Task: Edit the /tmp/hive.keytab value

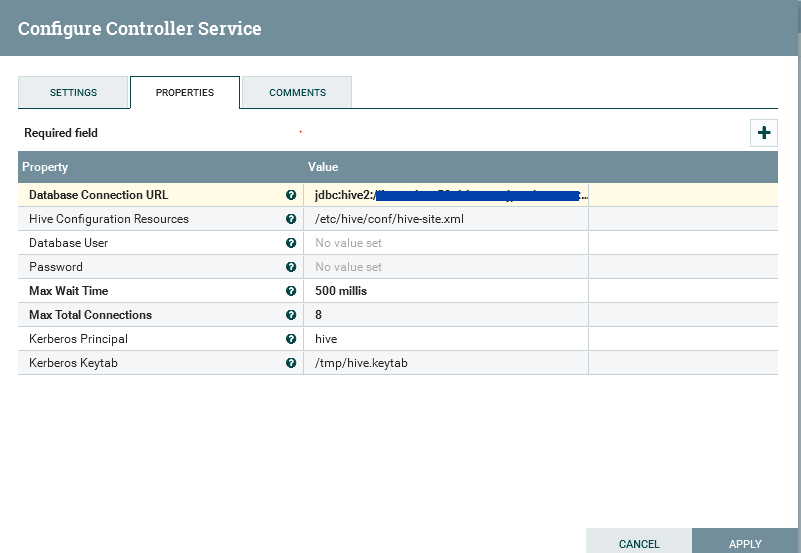Action: (x=445, y=363)
